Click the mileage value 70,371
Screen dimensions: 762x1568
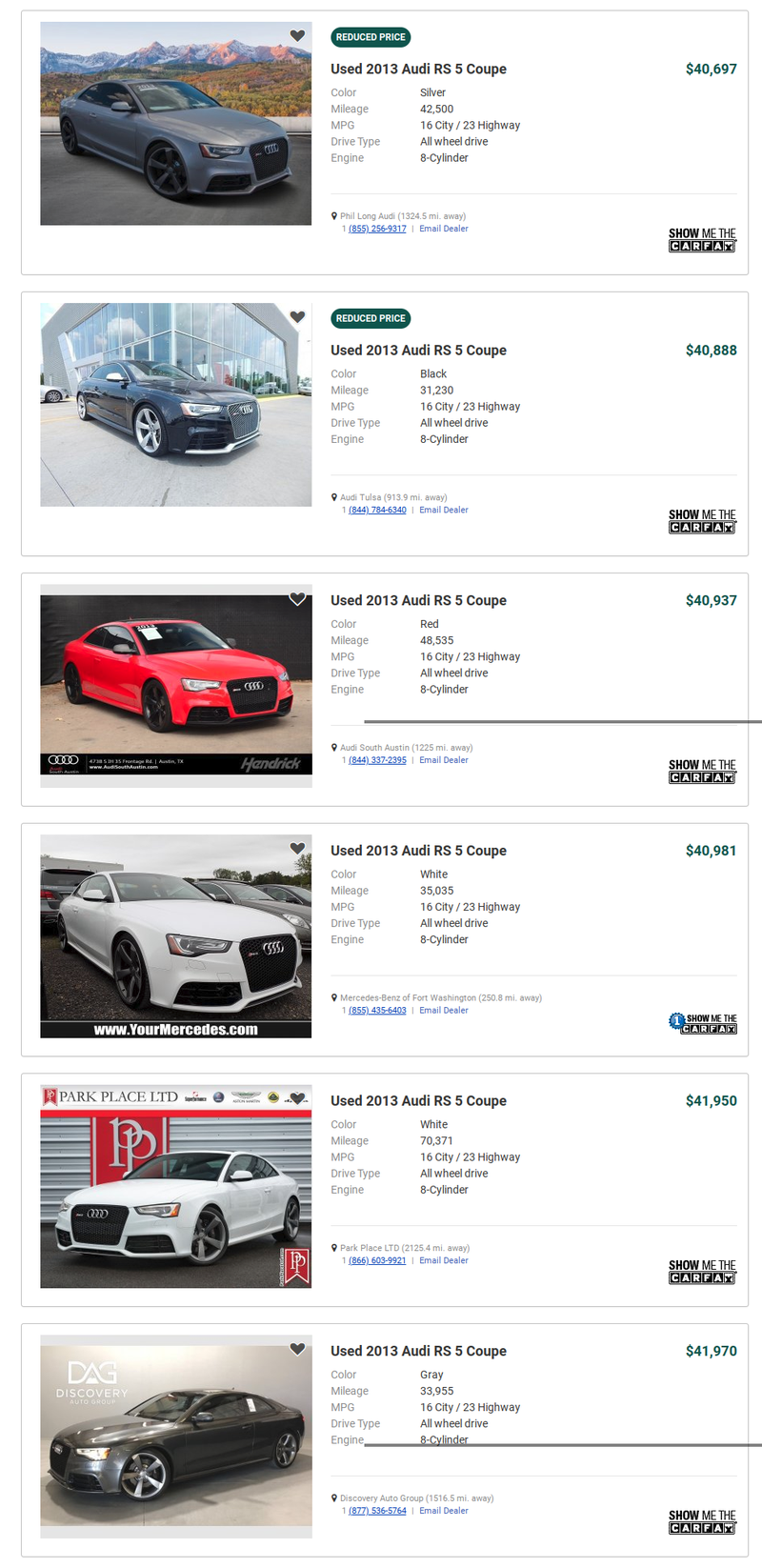tap(437, 1141)
